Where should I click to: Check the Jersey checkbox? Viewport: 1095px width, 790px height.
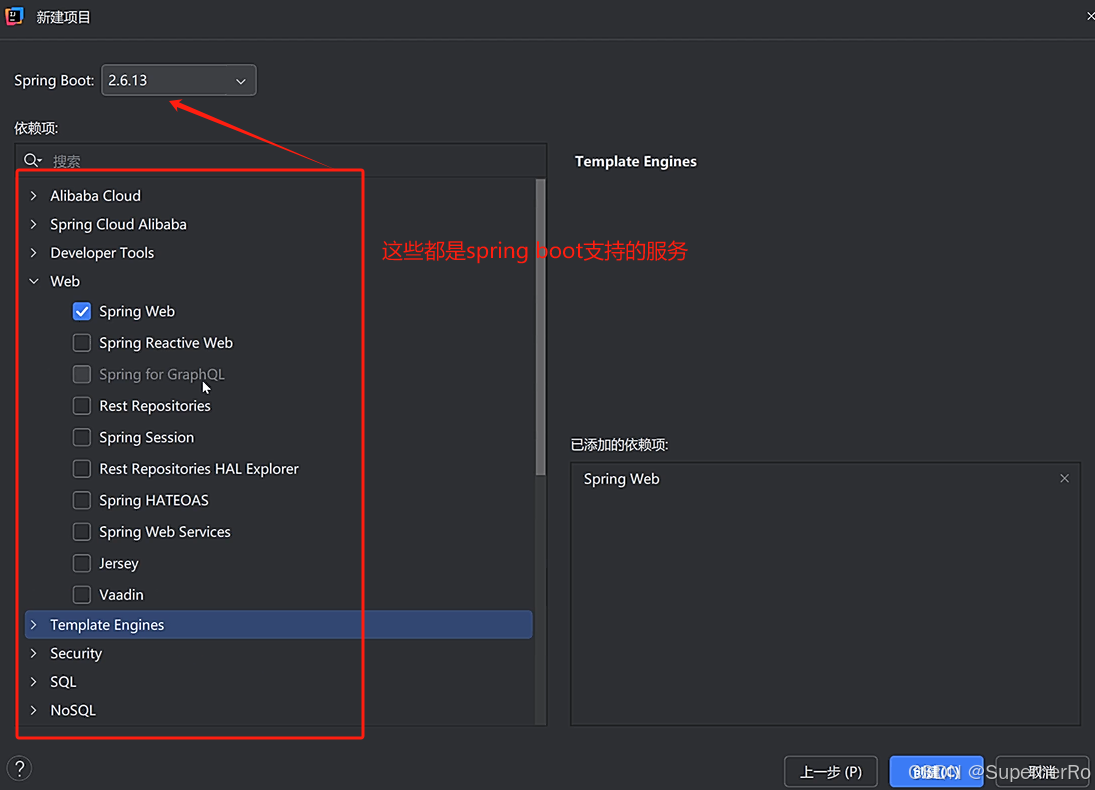coord(82,563)
